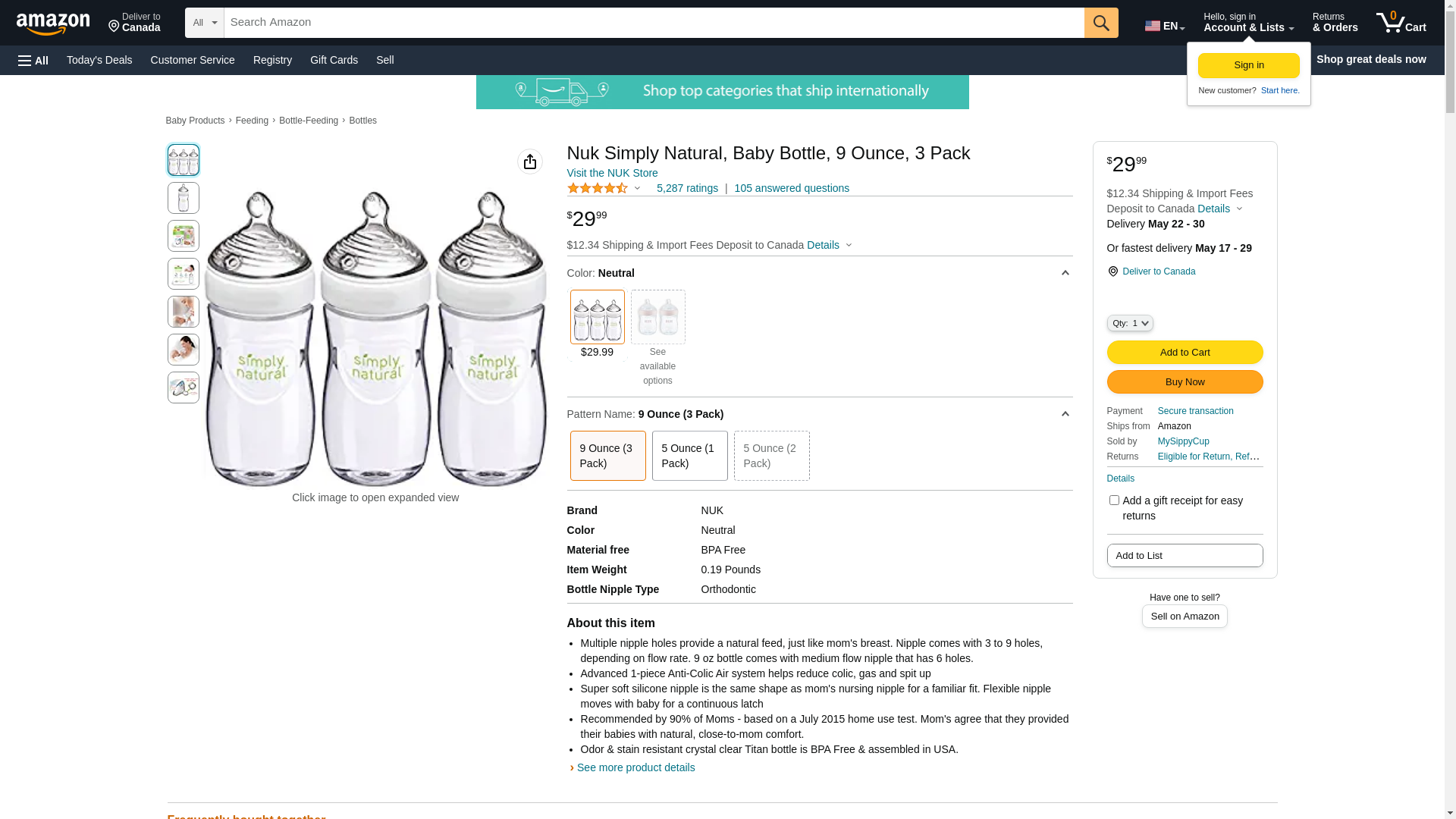1456x819 pixels.
Task: Open the All hamburger menu
Action: 33,61
